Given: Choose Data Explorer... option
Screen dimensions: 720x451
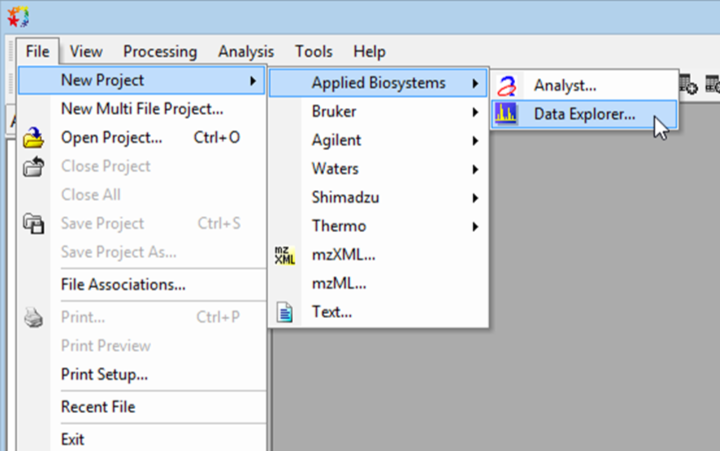Looking at the screenshot, I should point(584,114).
